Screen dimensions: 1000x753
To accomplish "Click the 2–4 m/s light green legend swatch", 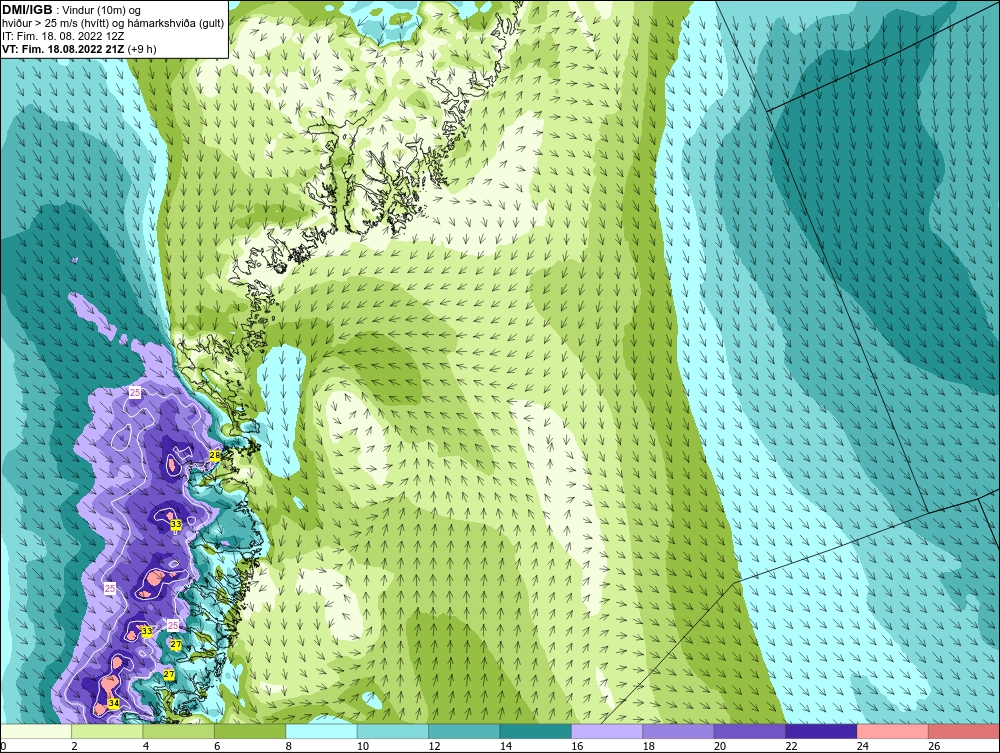I will (x=107, y=731).
